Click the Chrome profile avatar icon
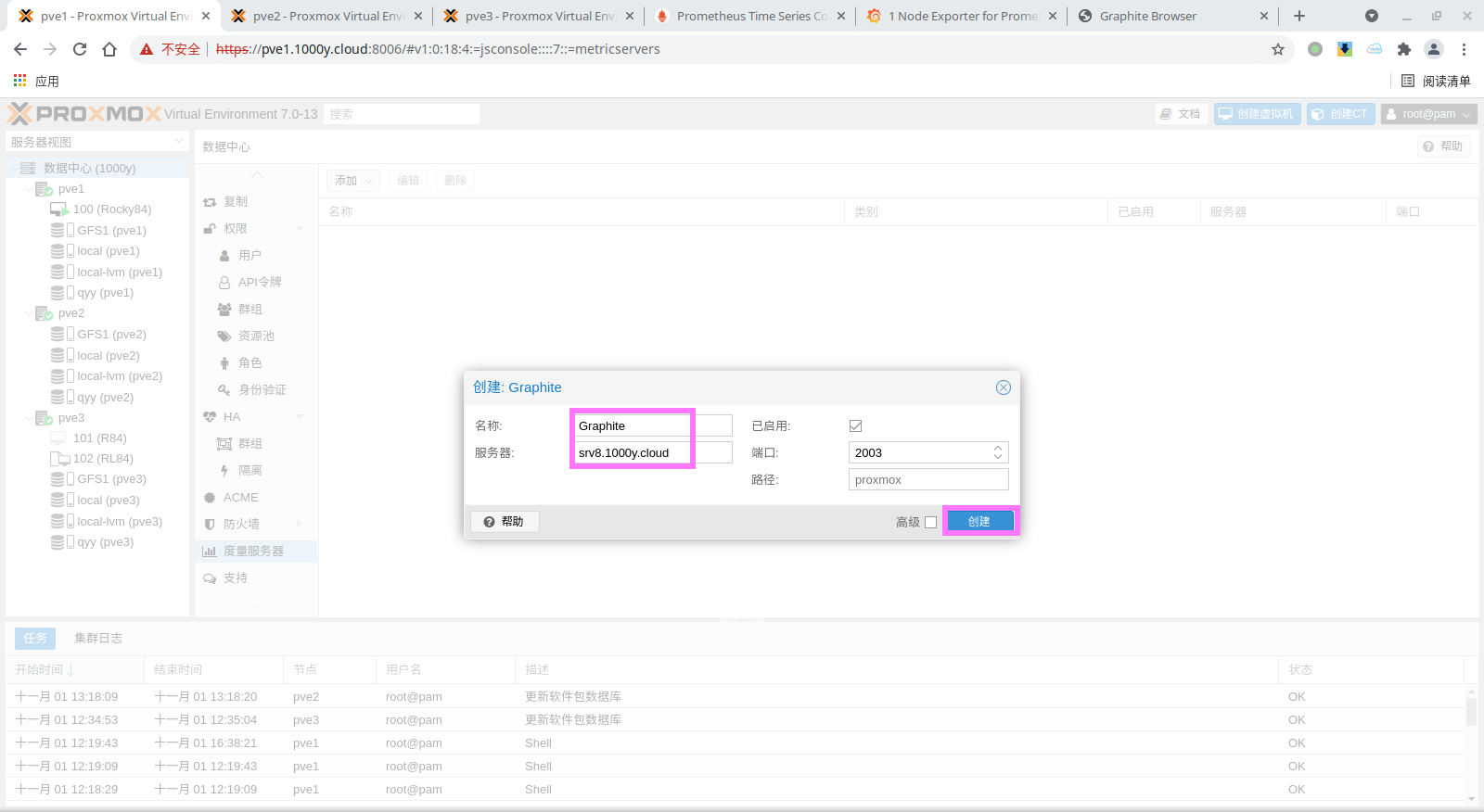Viewport: 1484px width, 812px height. click(1434, 49)
